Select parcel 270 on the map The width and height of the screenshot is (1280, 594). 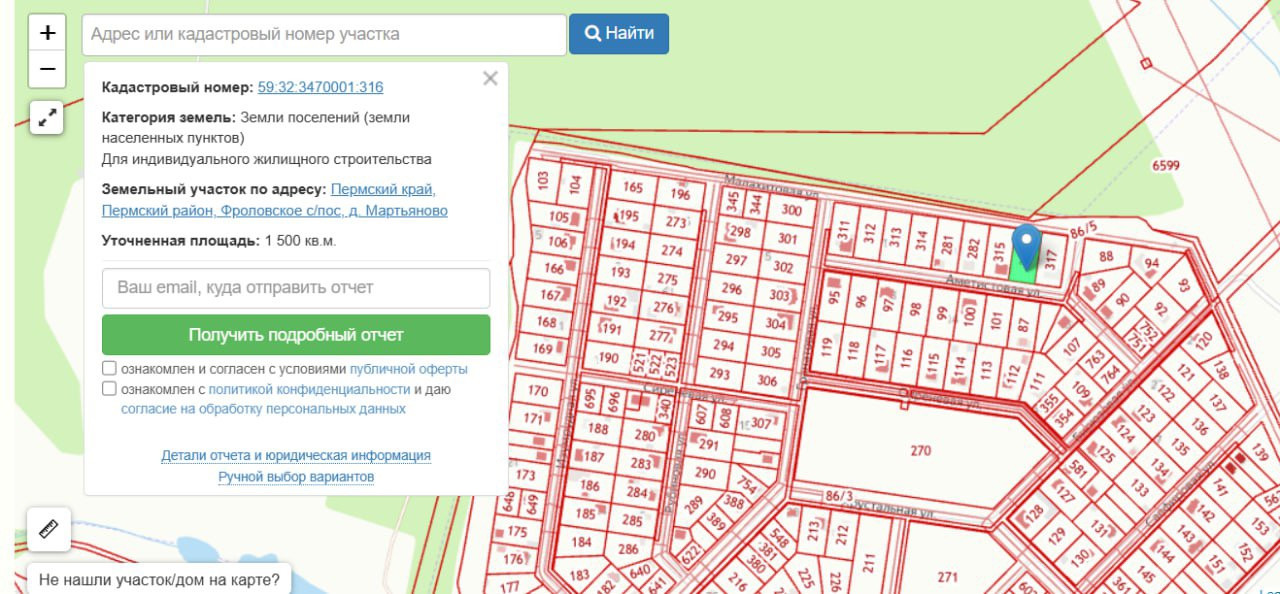click(920, 451)
